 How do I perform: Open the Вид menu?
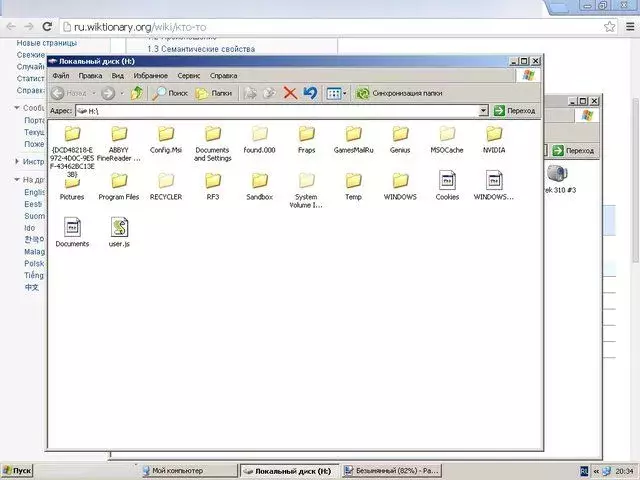118,76
